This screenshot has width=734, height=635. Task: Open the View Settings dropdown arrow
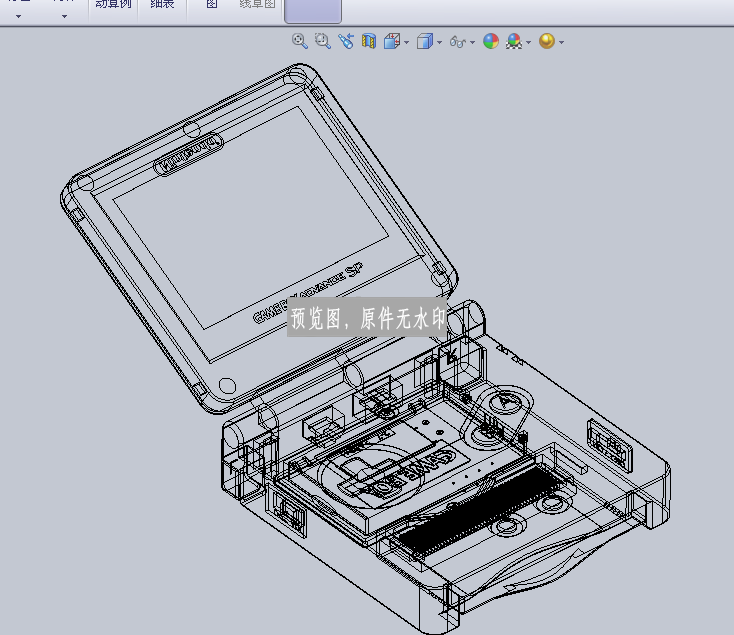tap(561, 43)
